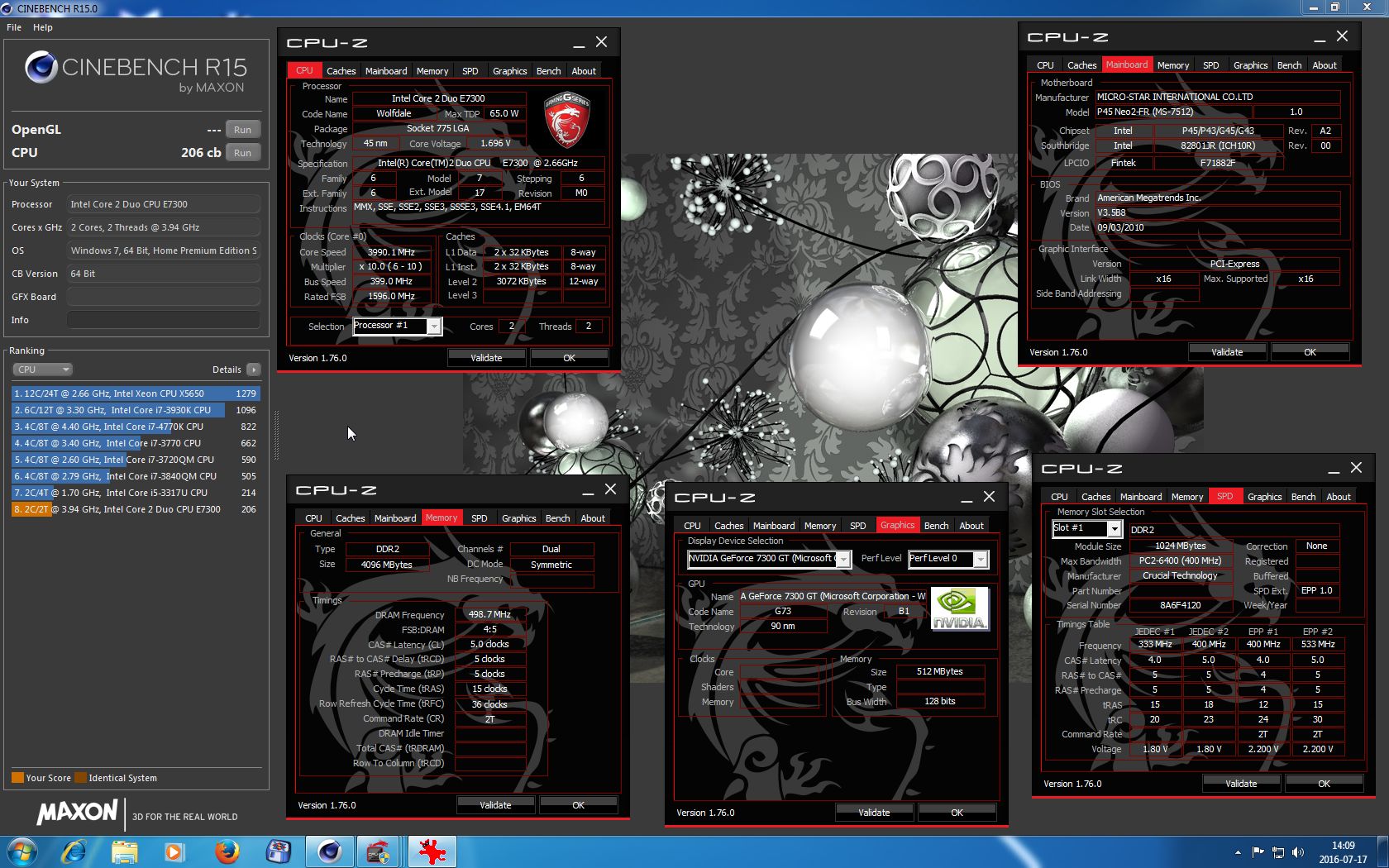Click the Info input field
This screenshot has height=868, width=1389.
[x=164, y=320]
